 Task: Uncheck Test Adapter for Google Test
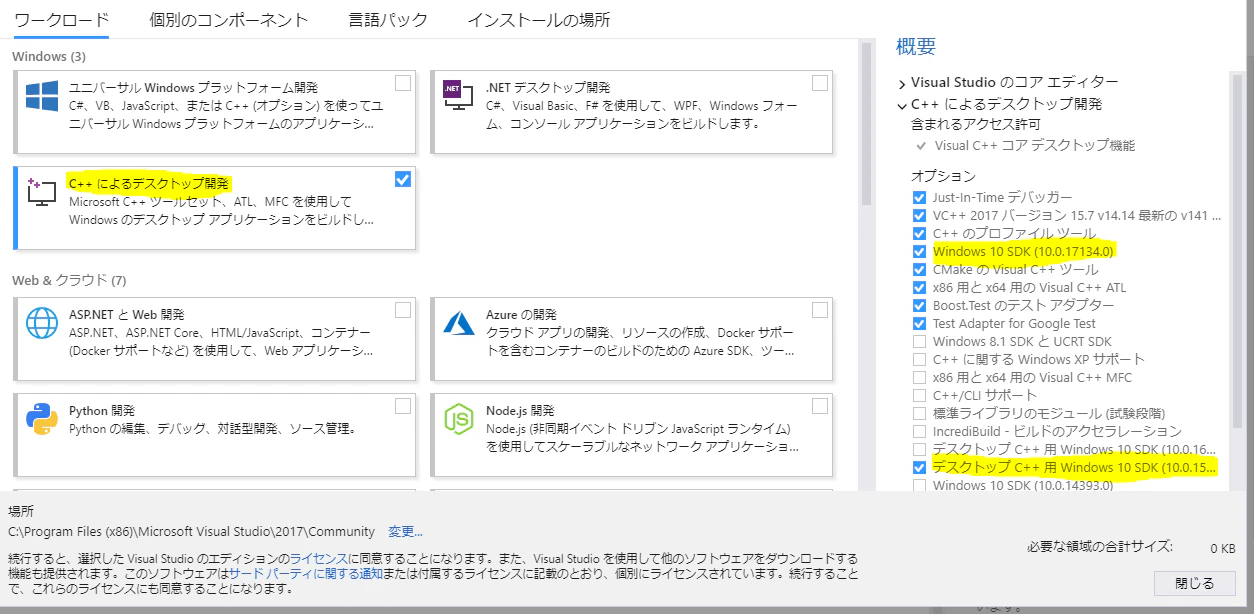[x=919, y=323]
